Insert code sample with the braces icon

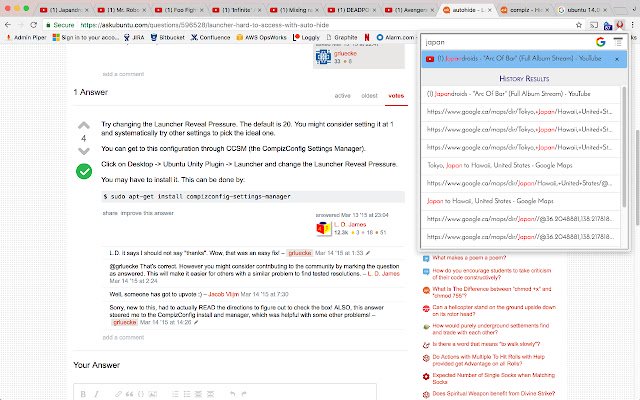pyautogui.click(x=141, y=394)
